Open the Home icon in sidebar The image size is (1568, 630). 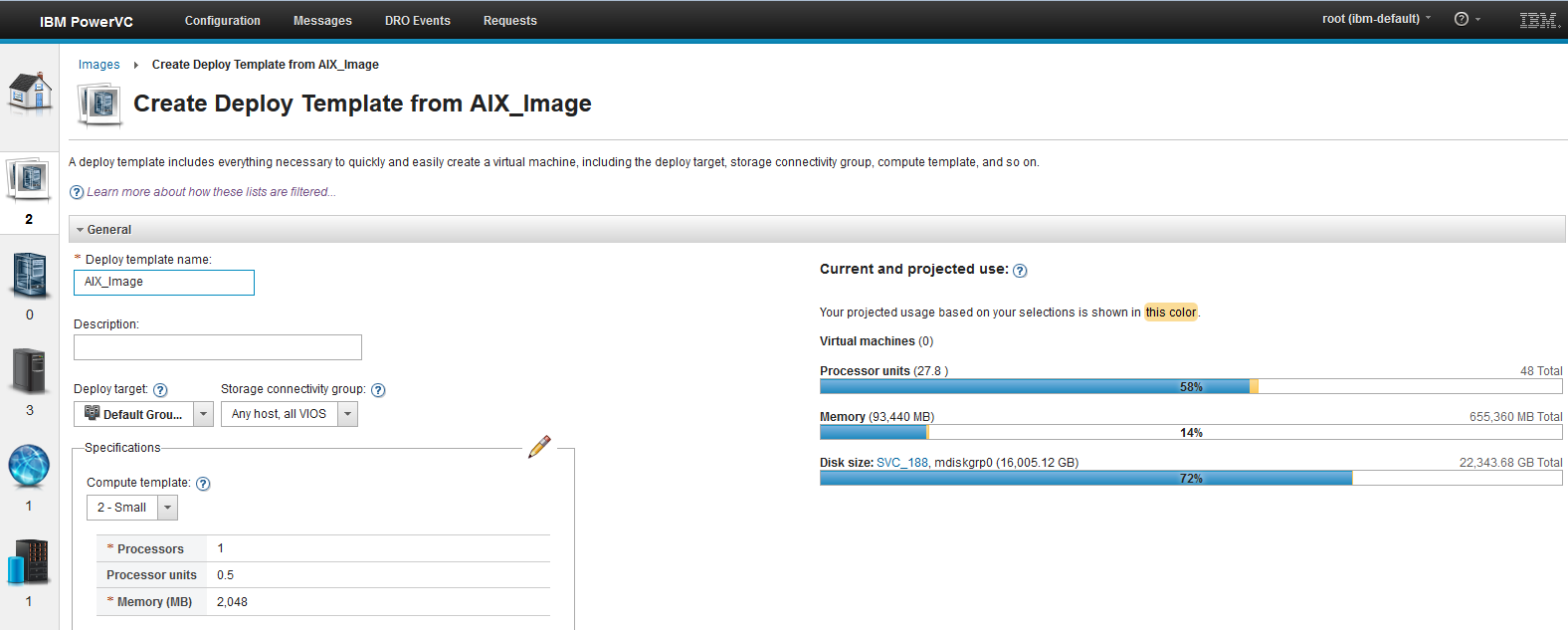(x=30, y=94)
